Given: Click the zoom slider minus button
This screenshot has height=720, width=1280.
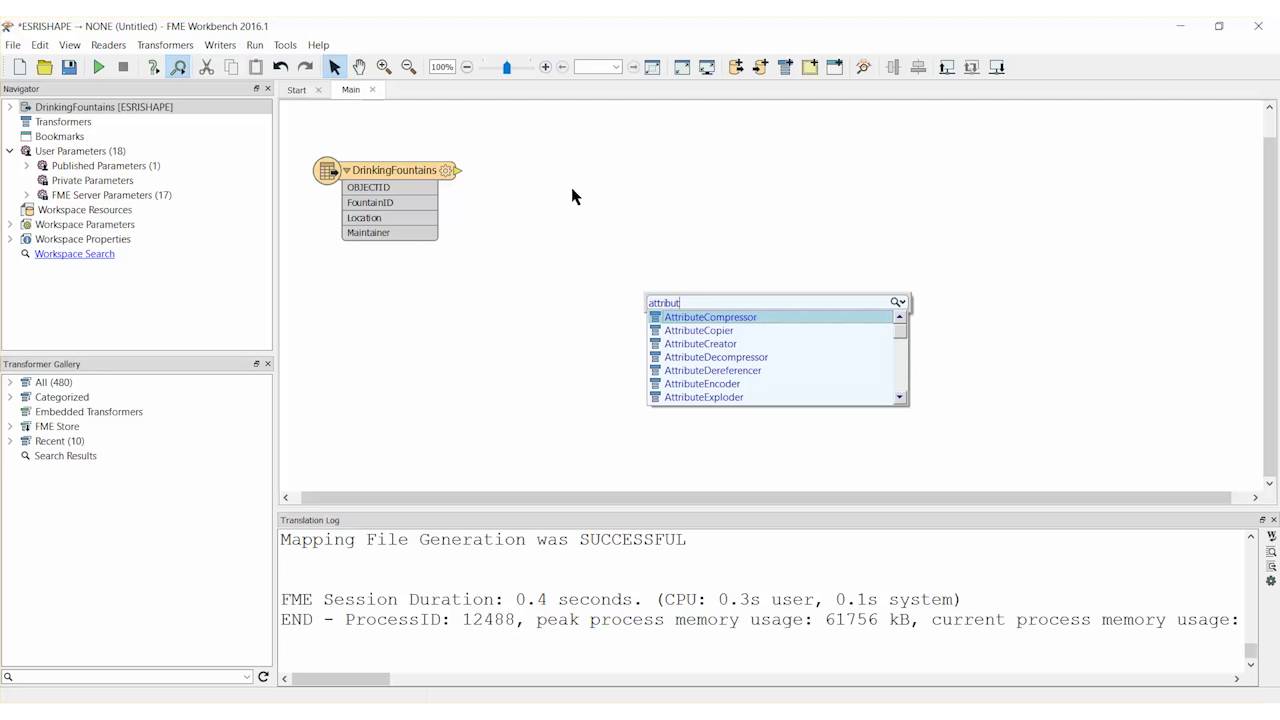Looking at the screenshot, I should pos(467,67).
